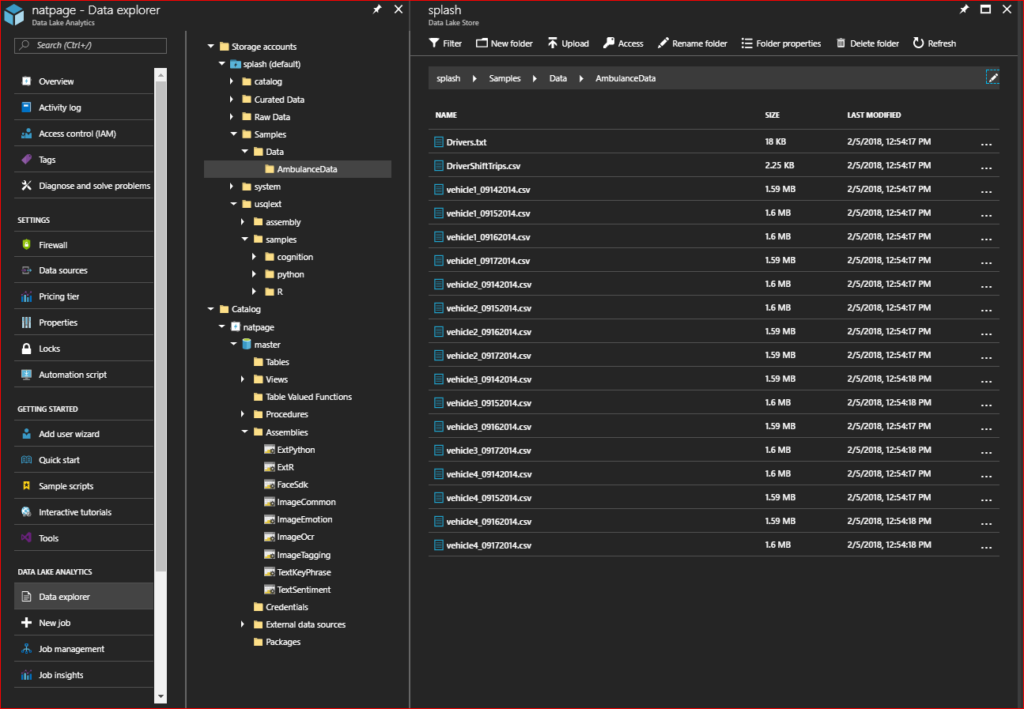Collapse the Storage accounts node

click(x=211, y=46)
